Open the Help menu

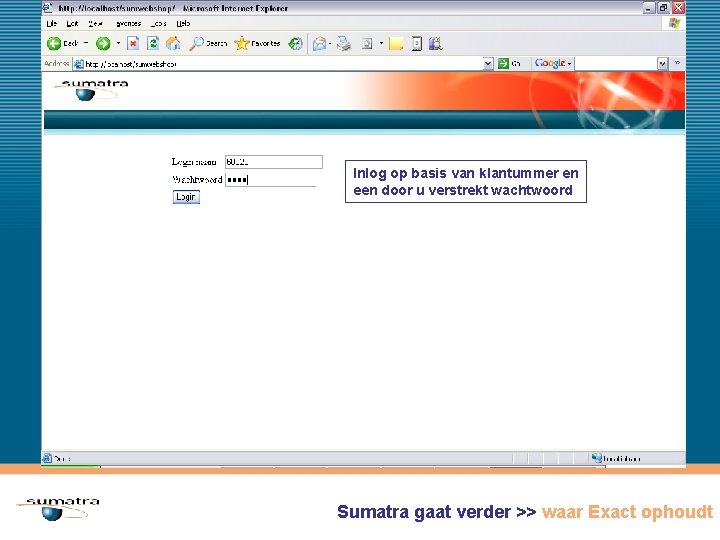(x=183, y=23)
